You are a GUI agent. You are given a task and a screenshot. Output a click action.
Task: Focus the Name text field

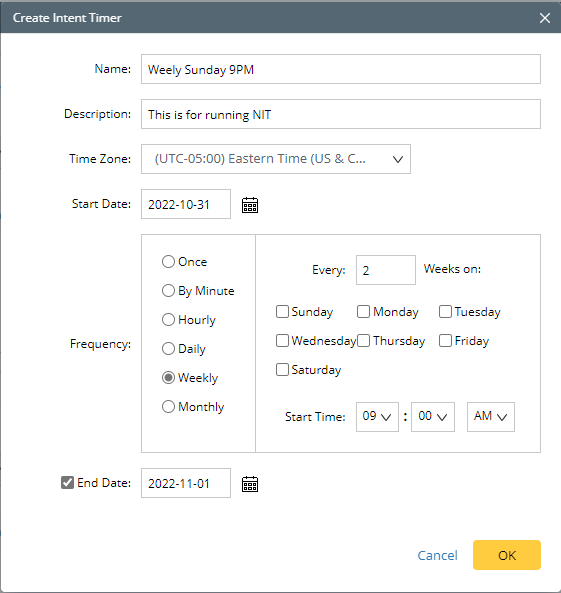[x=341, y=69]
